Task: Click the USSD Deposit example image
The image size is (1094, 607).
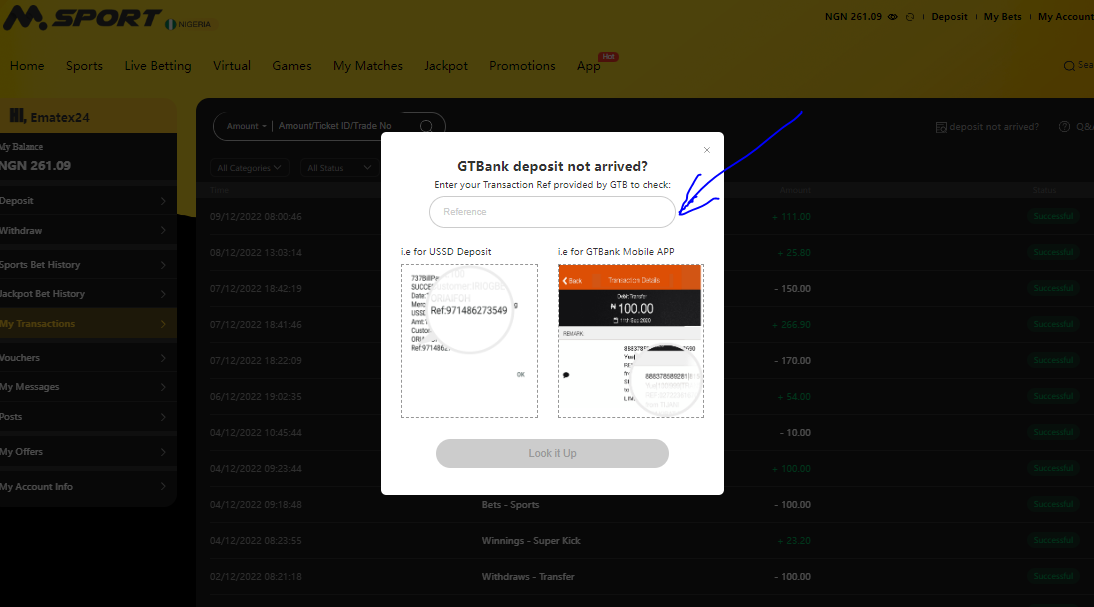Action: (x=469, y=340)
